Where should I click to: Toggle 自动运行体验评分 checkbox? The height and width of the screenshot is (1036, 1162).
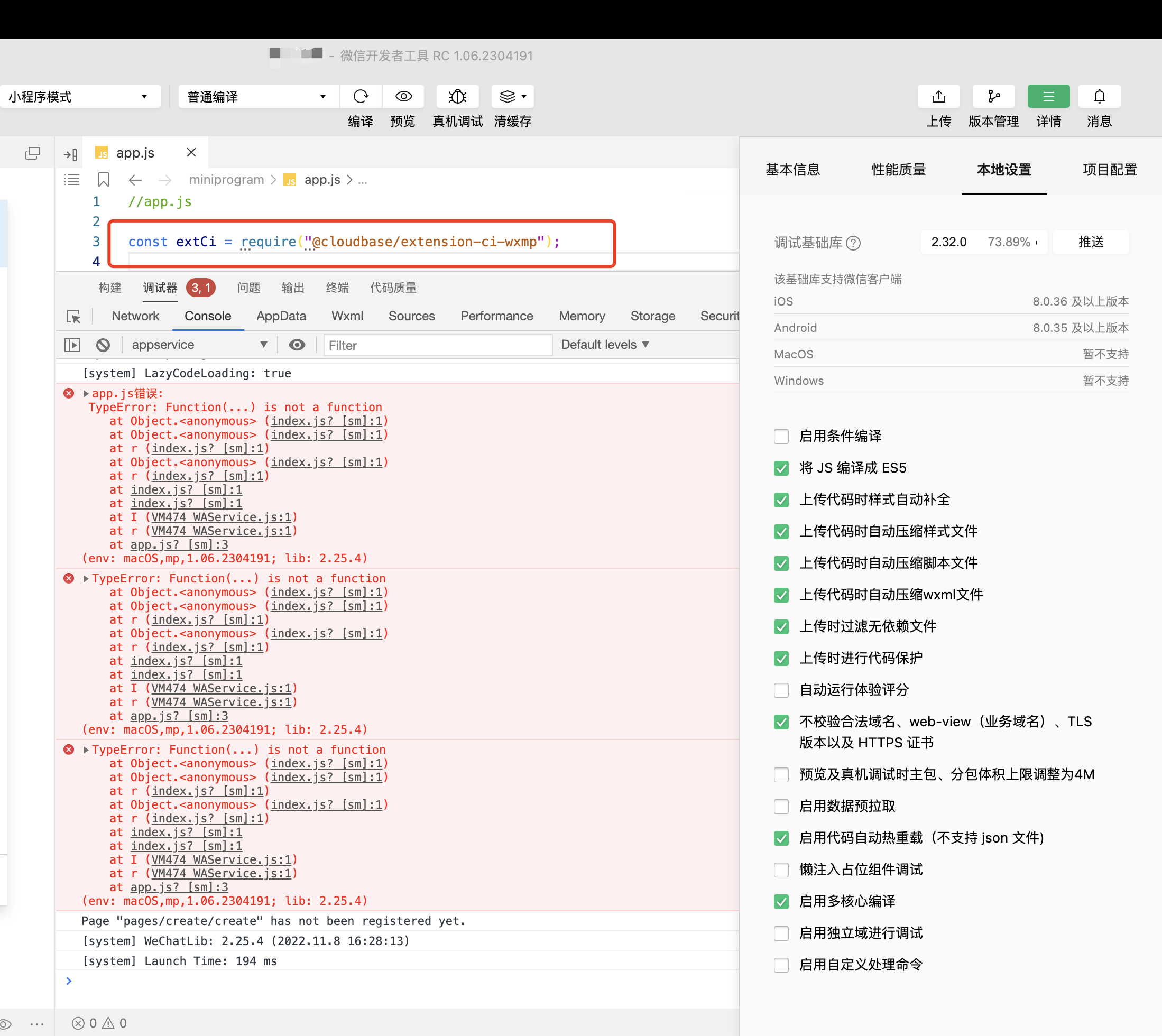(x=781, y=690)
